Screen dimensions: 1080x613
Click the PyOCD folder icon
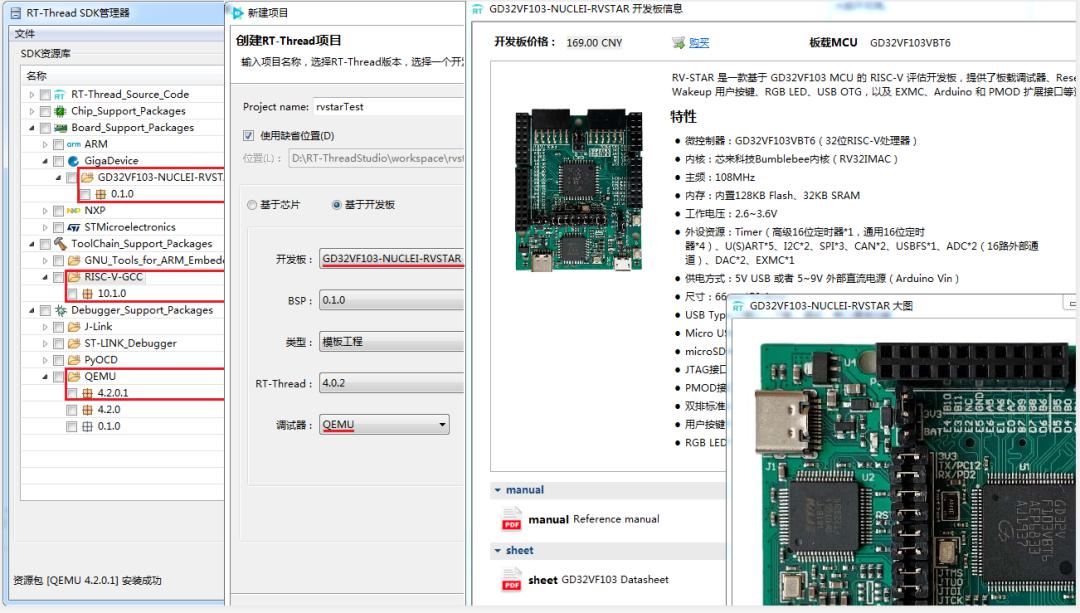pyautogui.click(x=74, y=360)
